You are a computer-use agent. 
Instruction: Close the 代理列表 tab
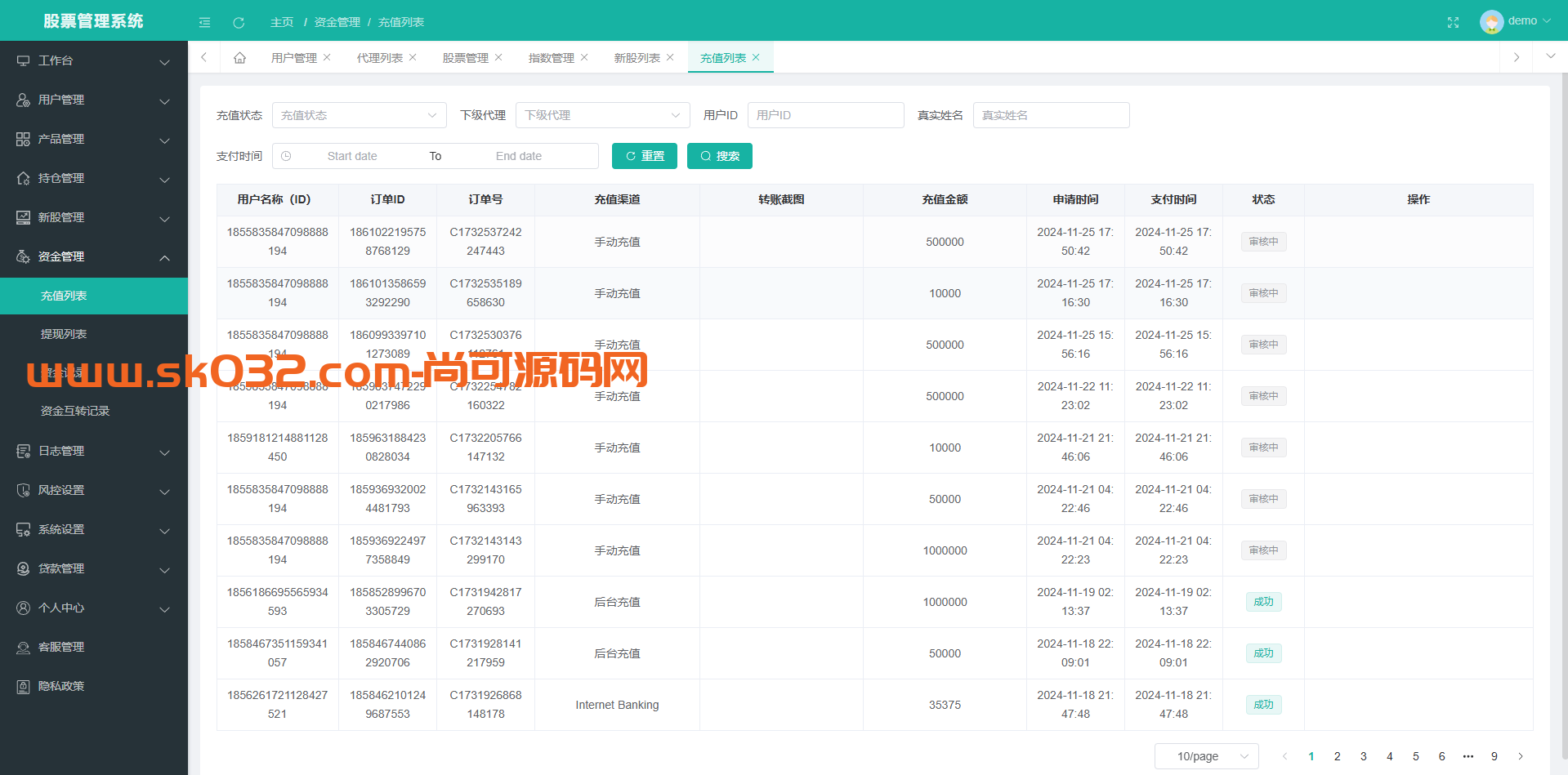pos(413,57)
